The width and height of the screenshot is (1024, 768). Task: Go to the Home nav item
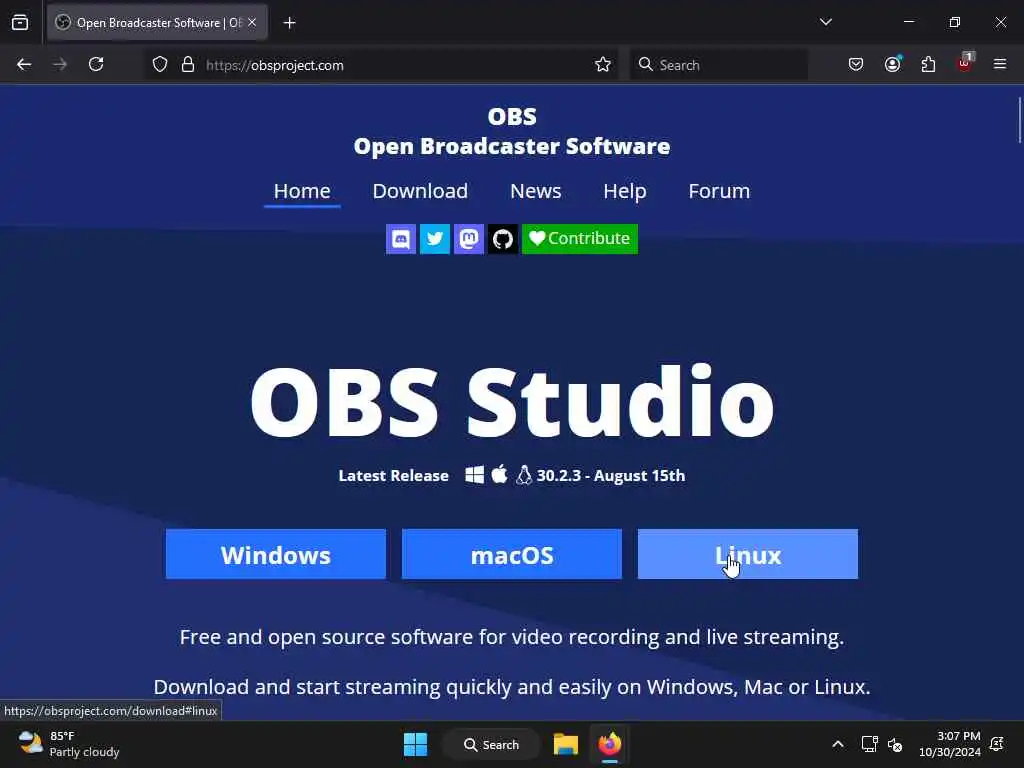tap(302, 191)
